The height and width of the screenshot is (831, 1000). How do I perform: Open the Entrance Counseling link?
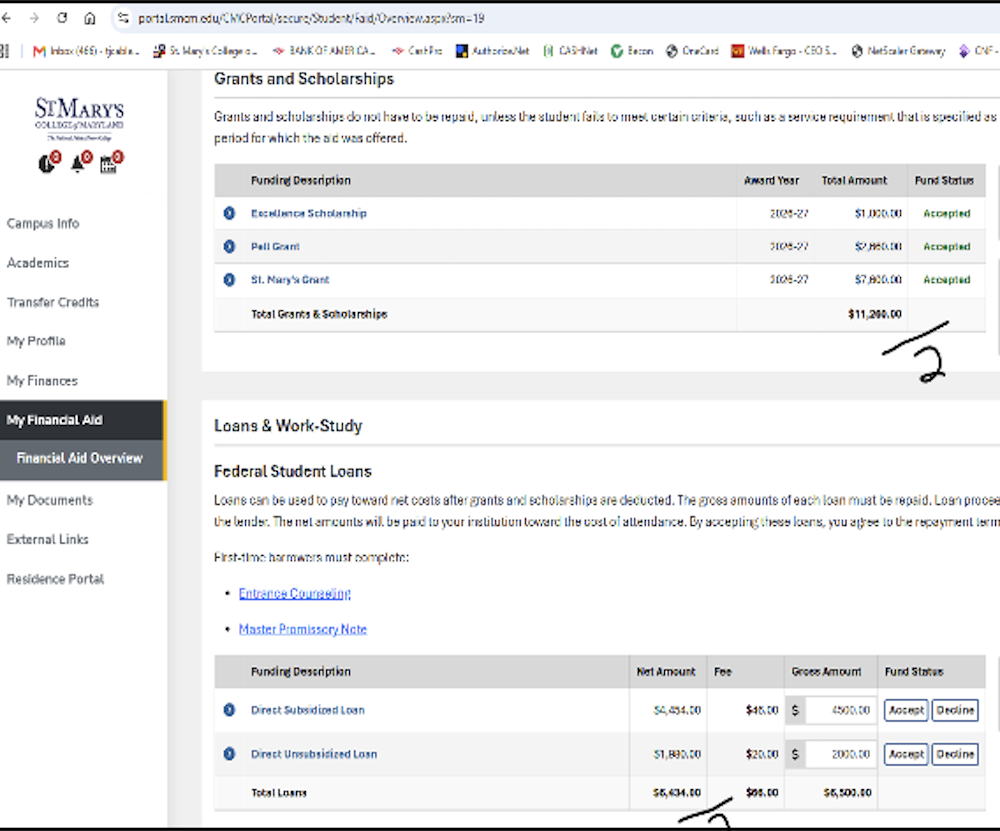[295, 593]
